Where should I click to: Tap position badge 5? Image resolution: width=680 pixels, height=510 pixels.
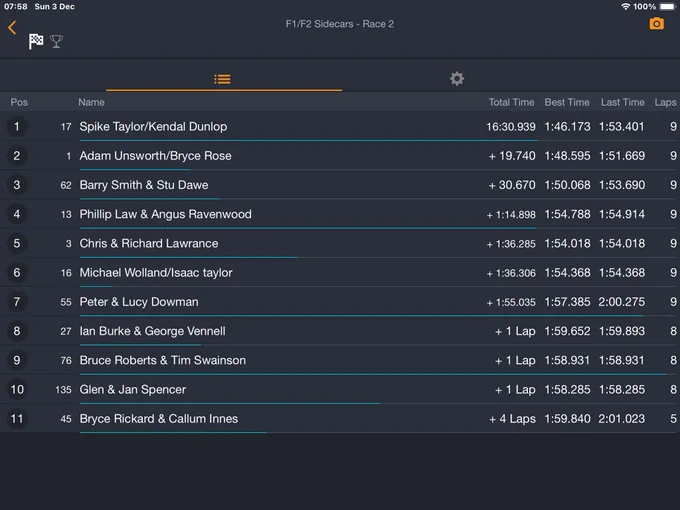tap(17, 243)
